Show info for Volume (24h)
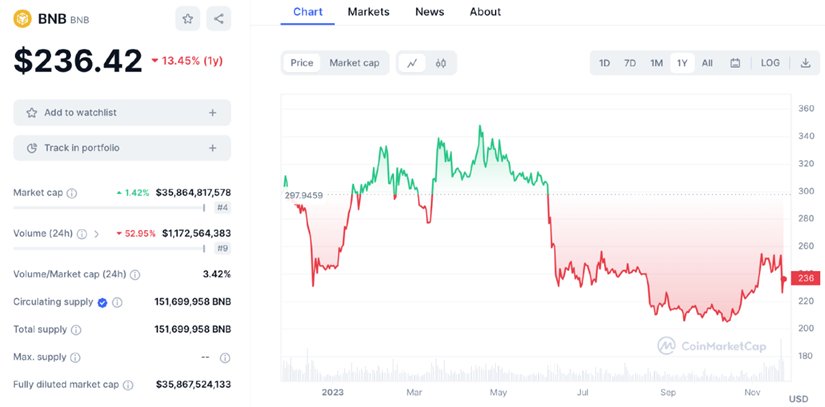Viewport: 825px width, 407px height. (82, 233)
